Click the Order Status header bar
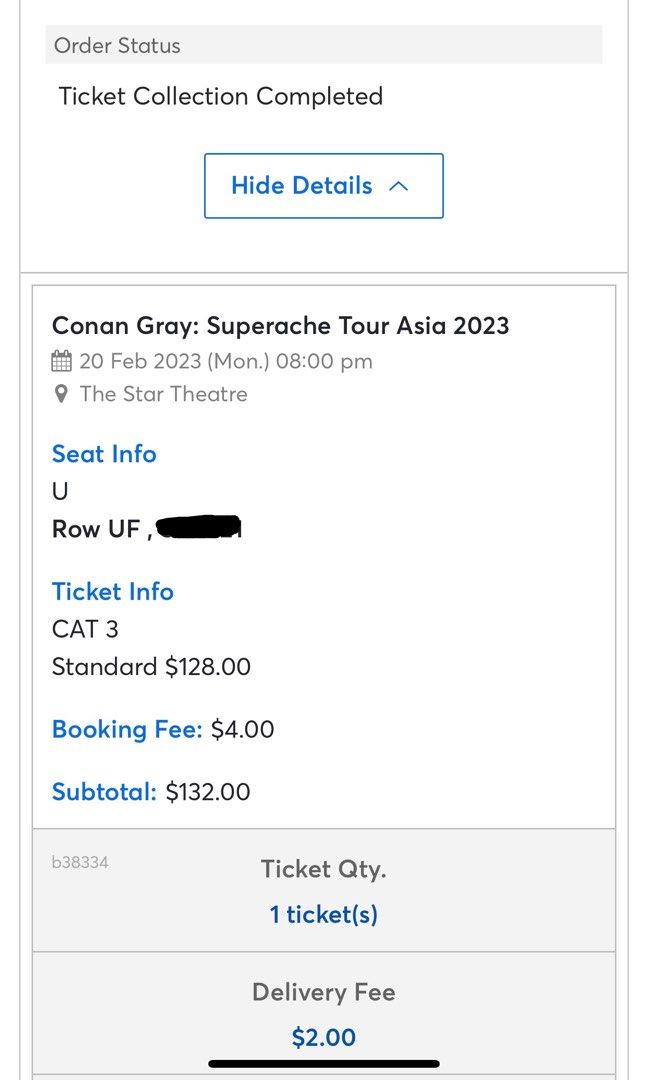648x1080 pixels. point(324,45)
